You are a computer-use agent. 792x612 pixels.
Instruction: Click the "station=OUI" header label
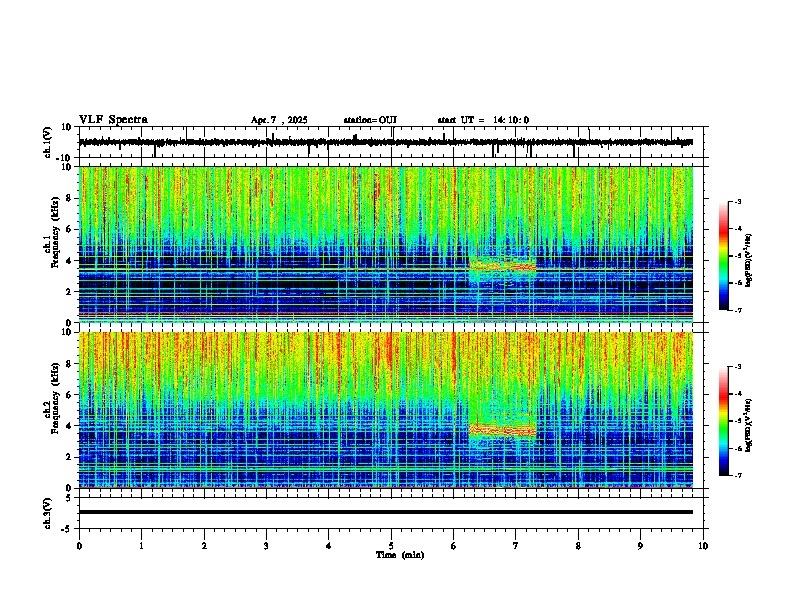(370, 120)
